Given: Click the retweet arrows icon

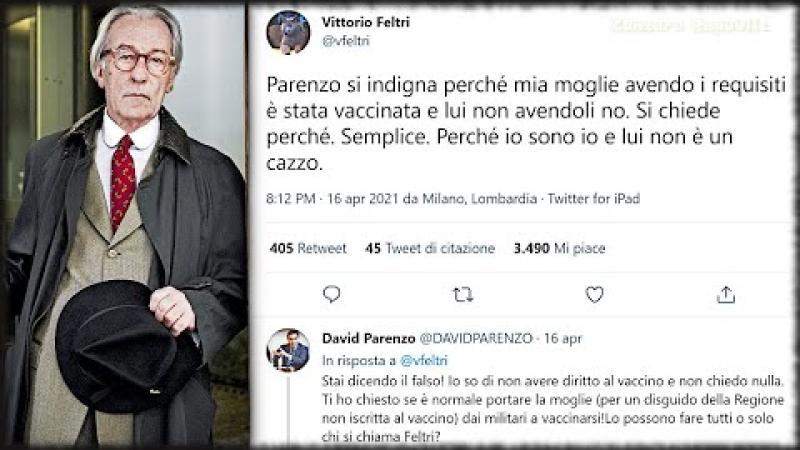Looking at the screenshot, I should pyautogui.click(x=463, y=294).
